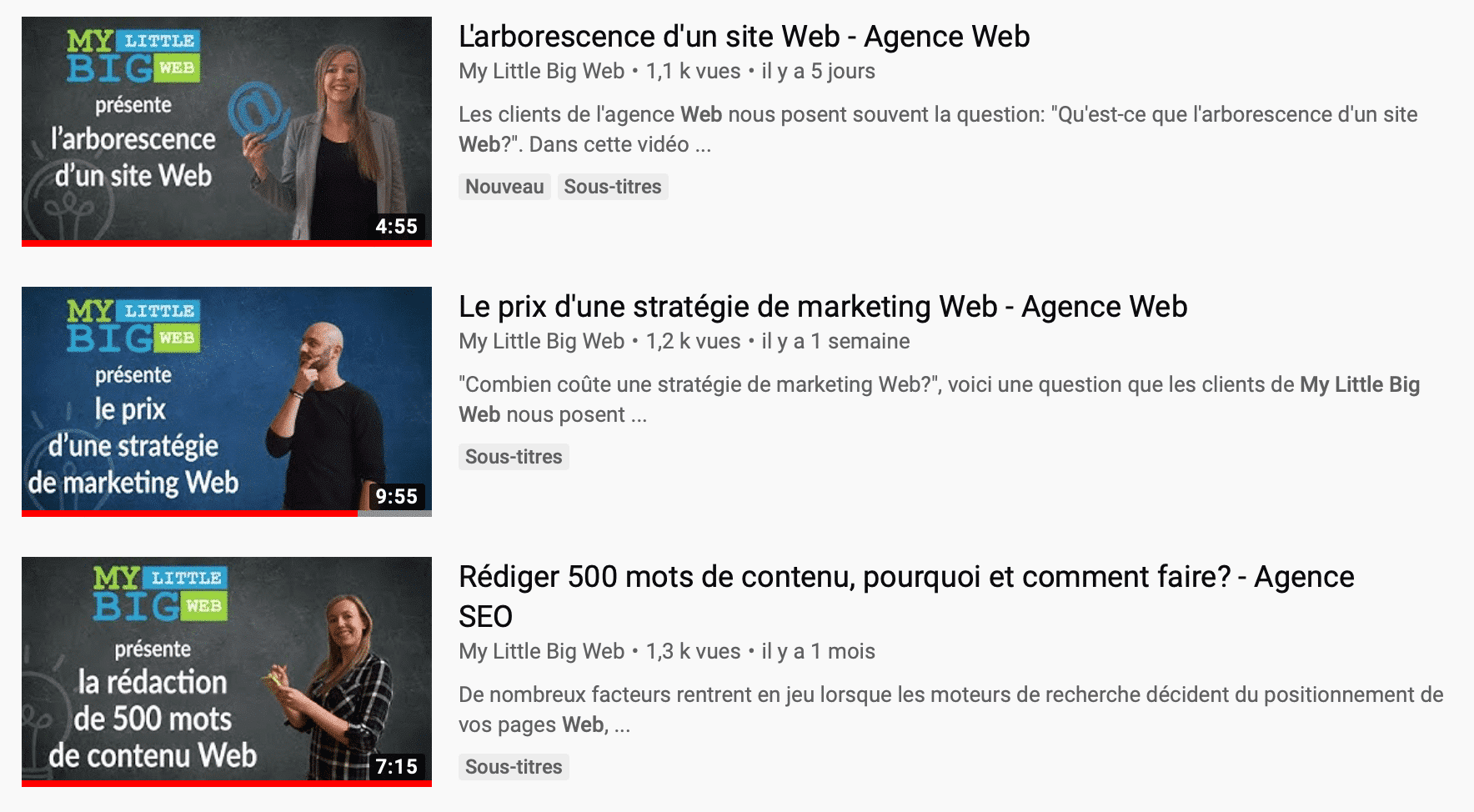Click title "Le prix d'une stratégie de marketing Web"

point(823,307)
